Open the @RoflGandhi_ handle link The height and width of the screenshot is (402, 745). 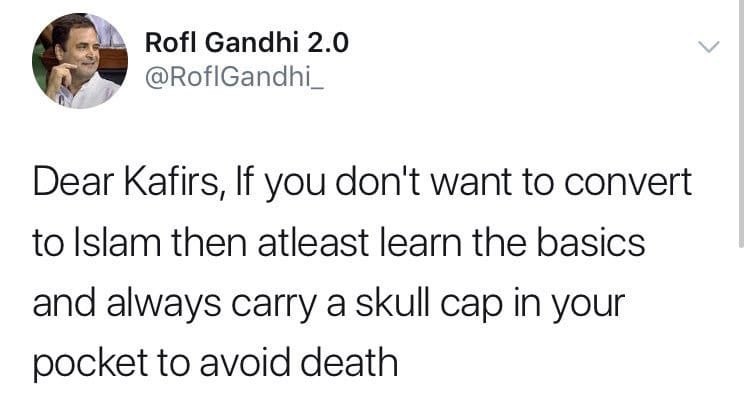234,77
